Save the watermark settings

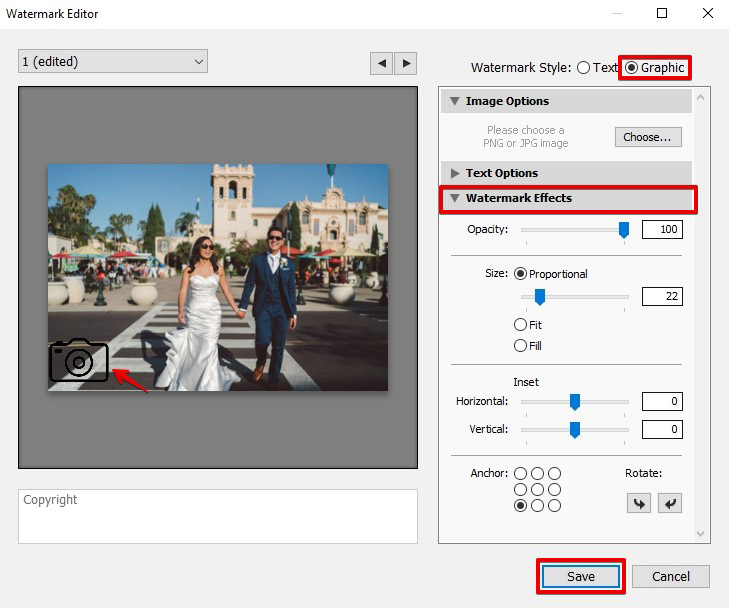coord(581,577)
